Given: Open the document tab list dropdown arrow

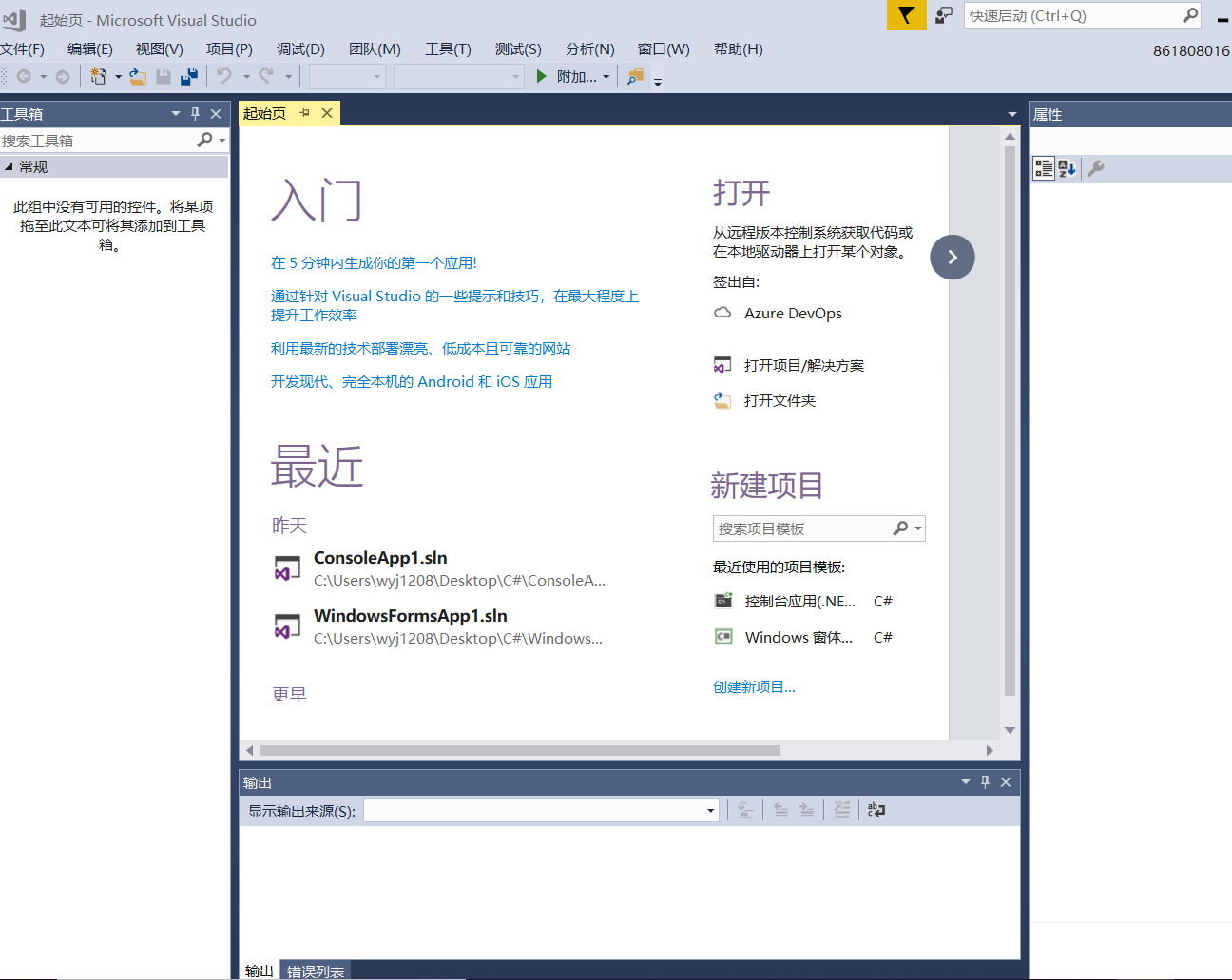Looking at the screenshot, I should click(x=1012, y=114).
